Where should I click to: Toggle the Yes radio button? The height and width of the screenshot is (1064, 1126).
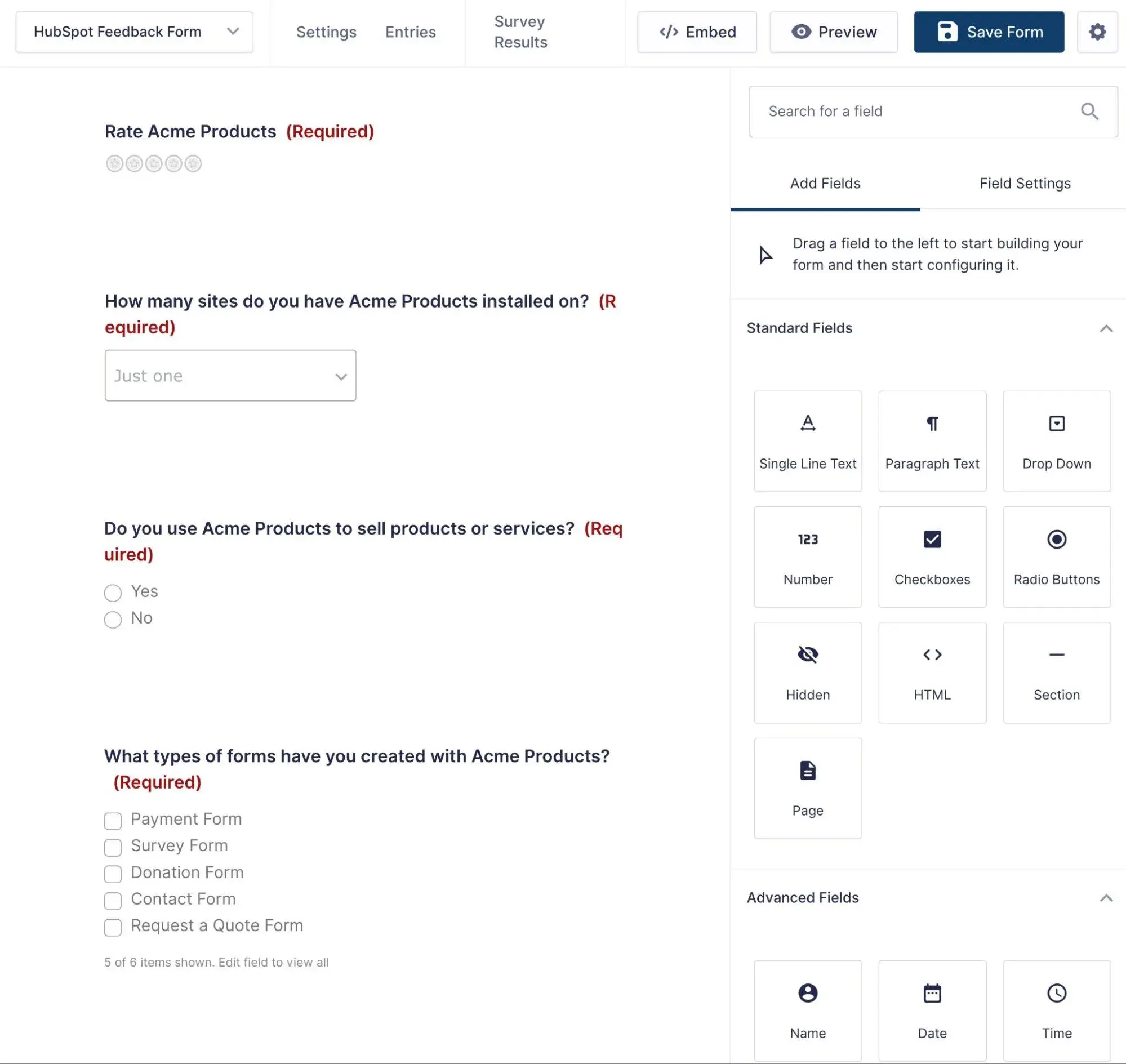[112, 591]
